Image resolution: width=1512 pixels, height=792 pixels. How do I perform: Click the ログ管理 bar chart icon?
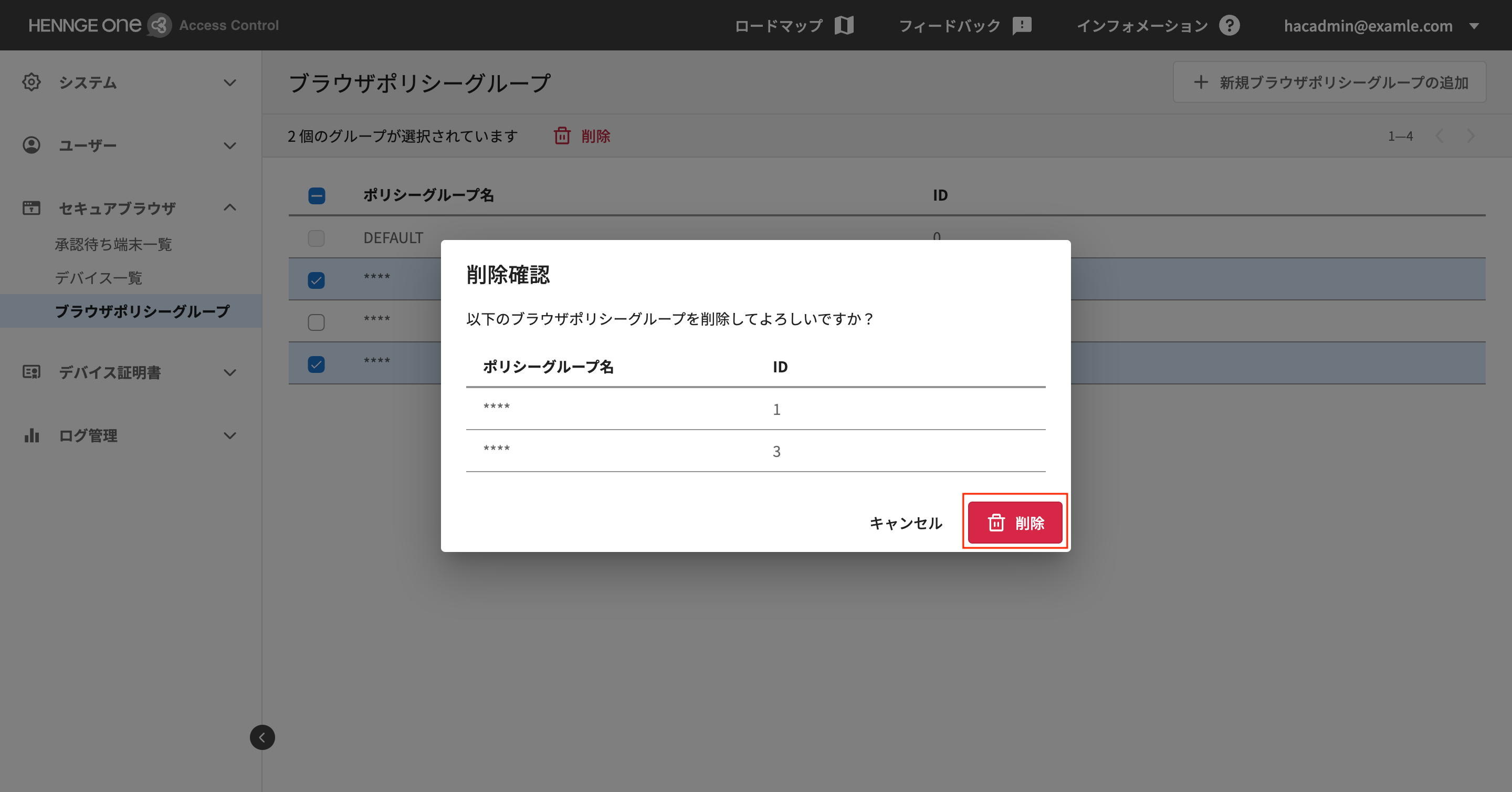(31, 435)
